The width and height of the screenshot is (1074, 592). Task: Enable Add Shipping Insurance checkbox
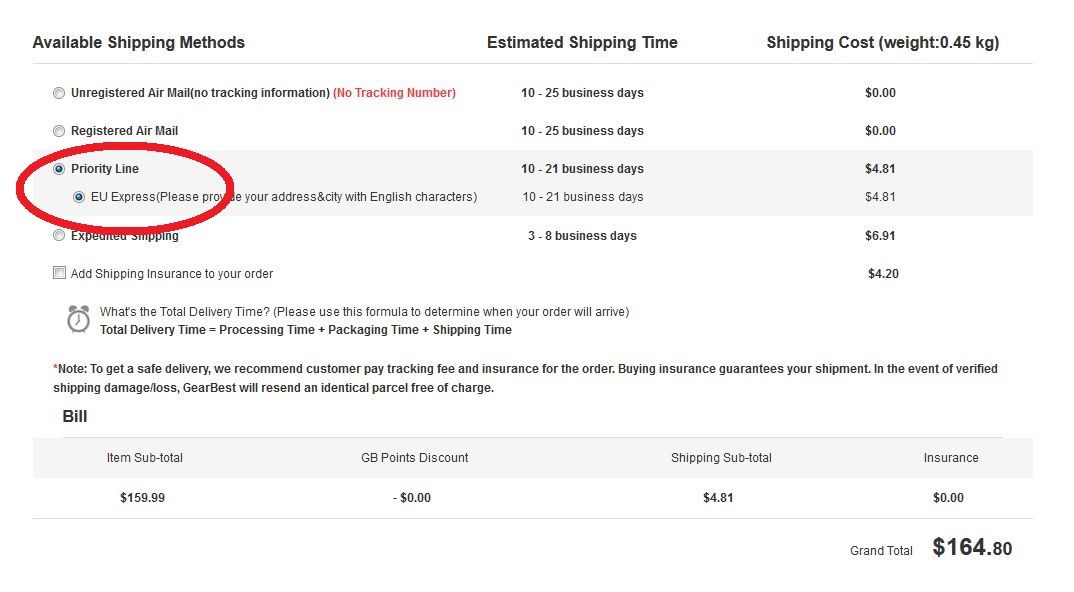click(x=60, y=273)
